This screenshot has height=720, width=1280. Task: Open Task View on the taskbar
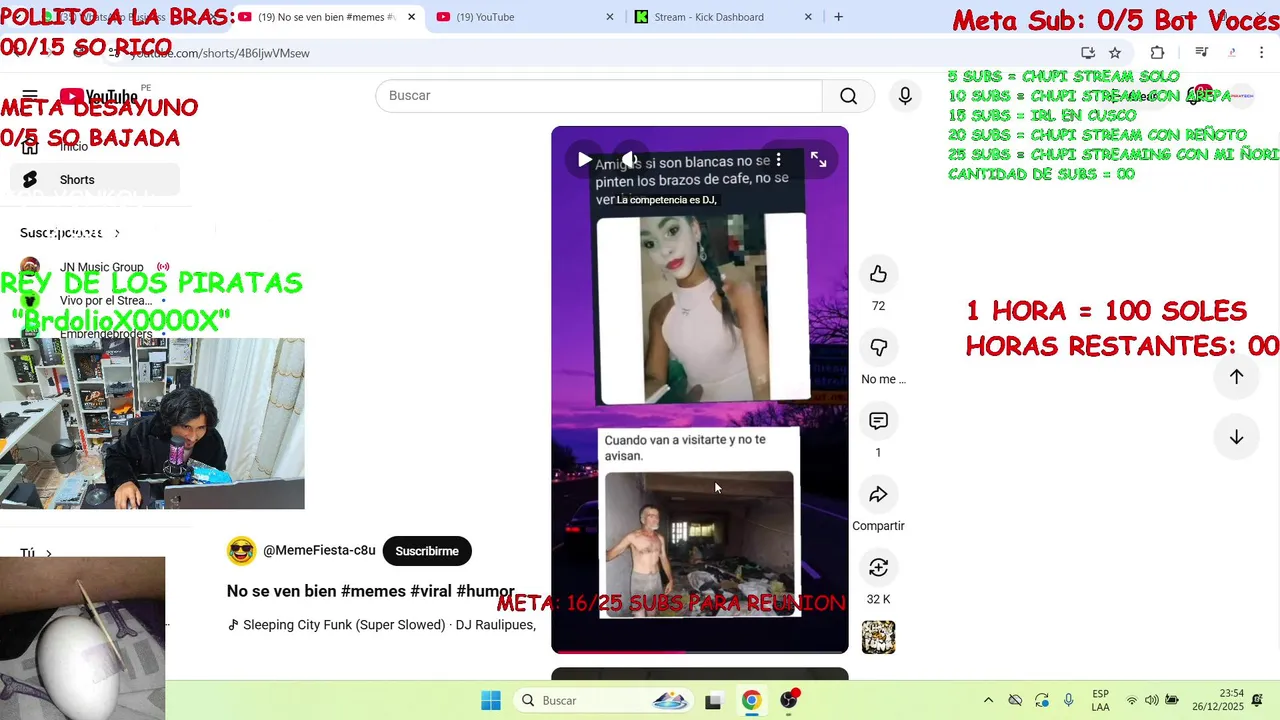coord(713,701)
